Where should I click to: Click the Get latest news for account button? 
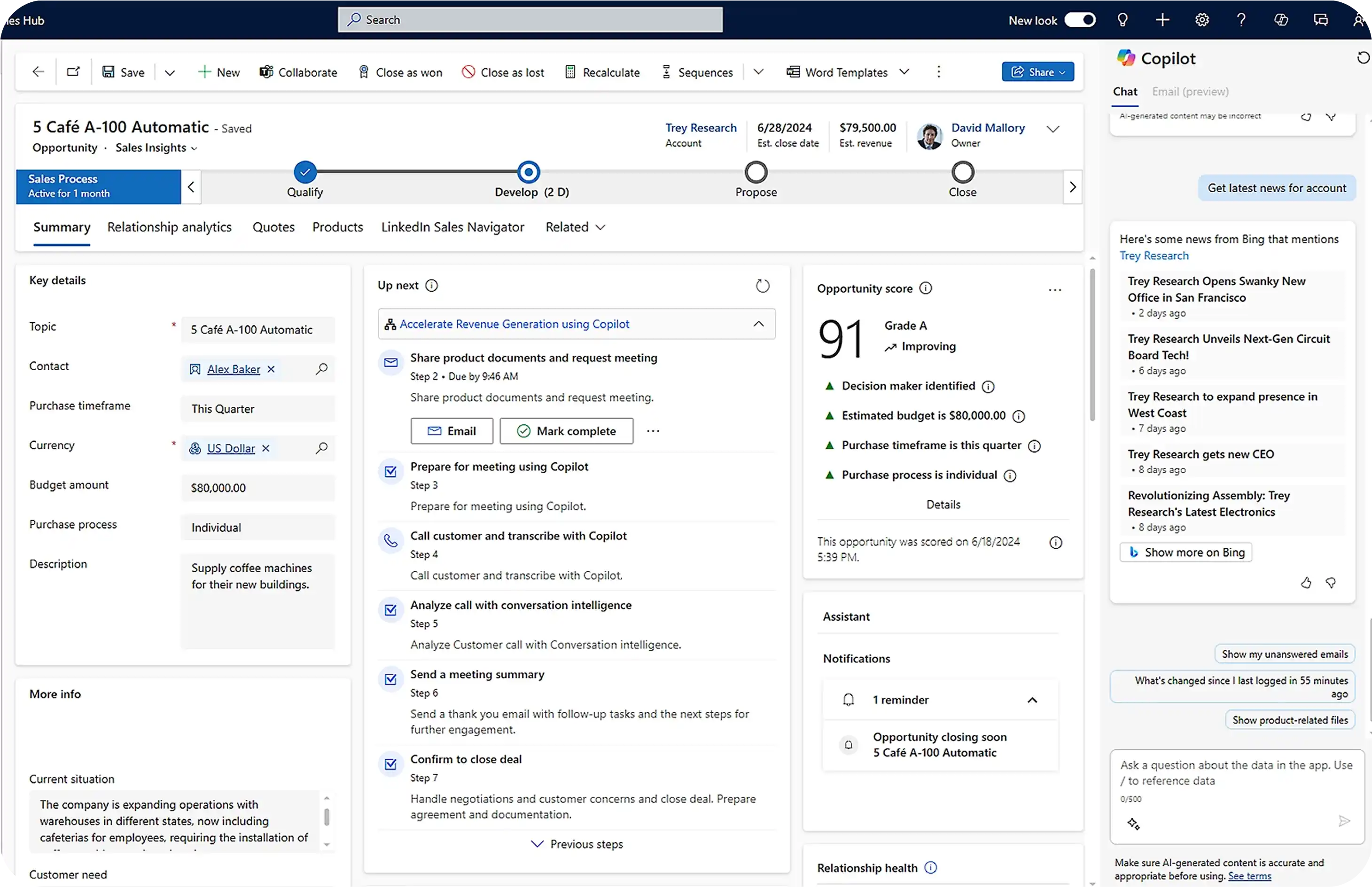[x=1277, y=187]
